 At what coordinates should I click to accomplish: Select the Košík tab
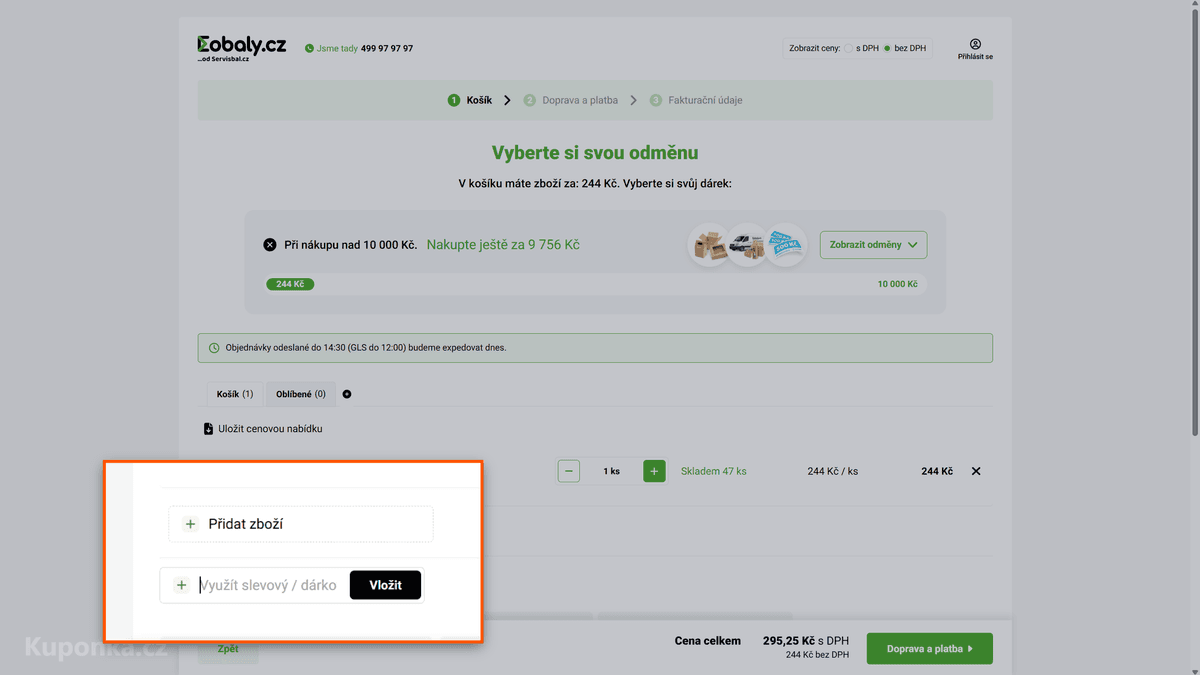click(235, 394)
